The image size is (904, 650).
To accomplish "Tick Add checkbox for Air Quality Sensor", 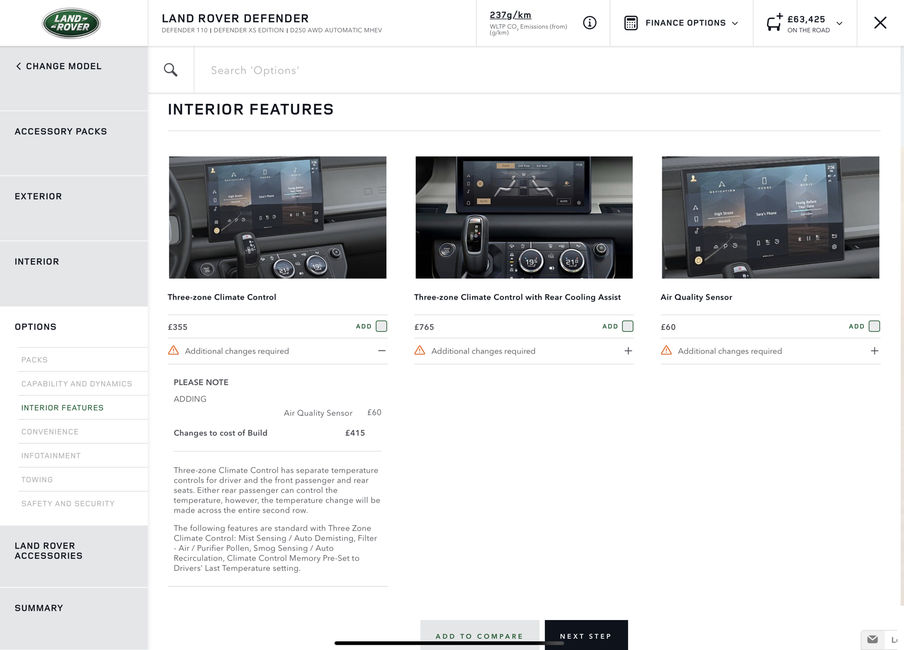I will [x=874, y=326].
